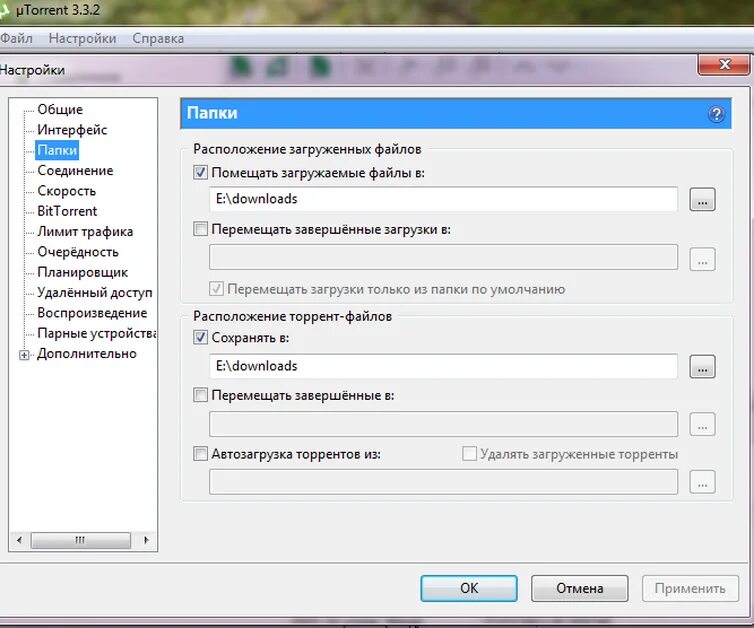This screenshot has height=628, width=754.
Task: Enable Перемещать завершённые в checkbox
Action: pyautogui.click(x=200, y=395)
